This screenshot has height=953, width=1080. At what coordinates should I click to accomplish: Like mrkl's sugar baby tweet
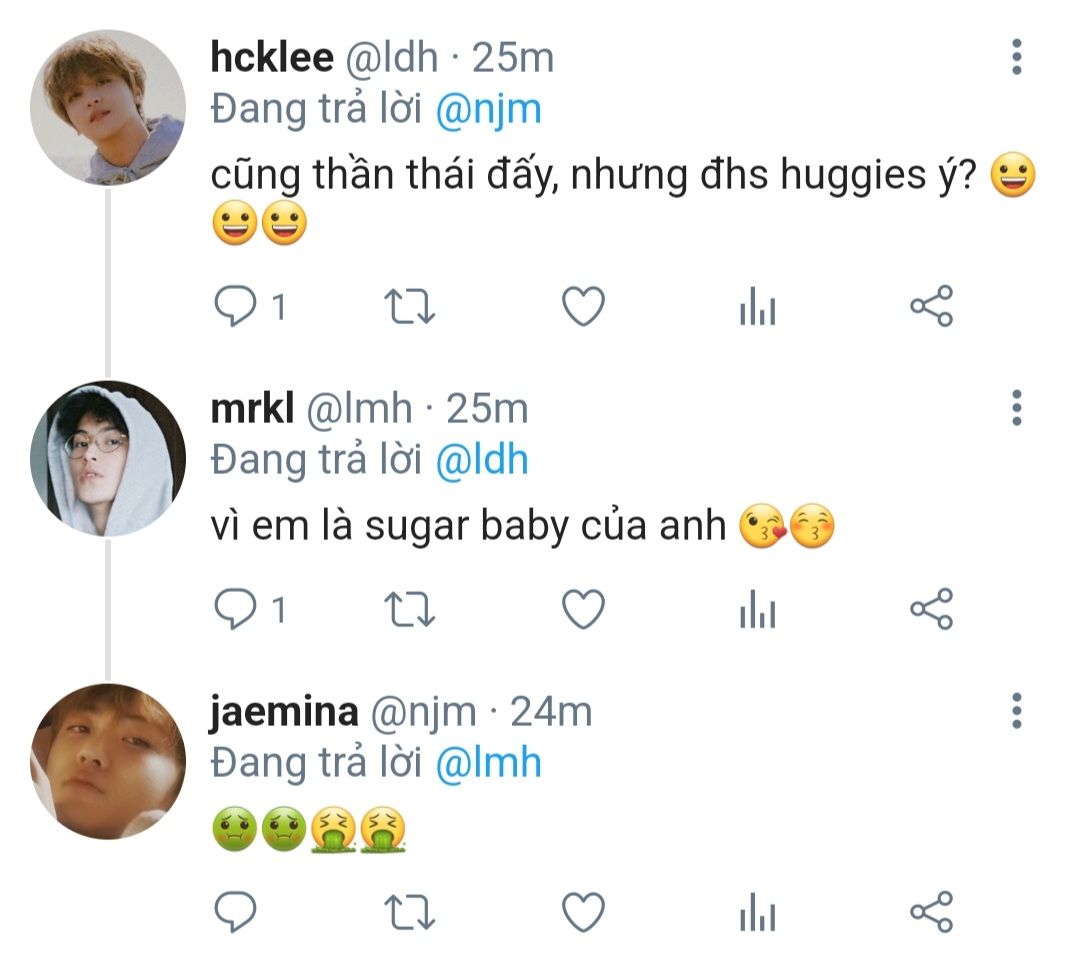pos(582,609)
